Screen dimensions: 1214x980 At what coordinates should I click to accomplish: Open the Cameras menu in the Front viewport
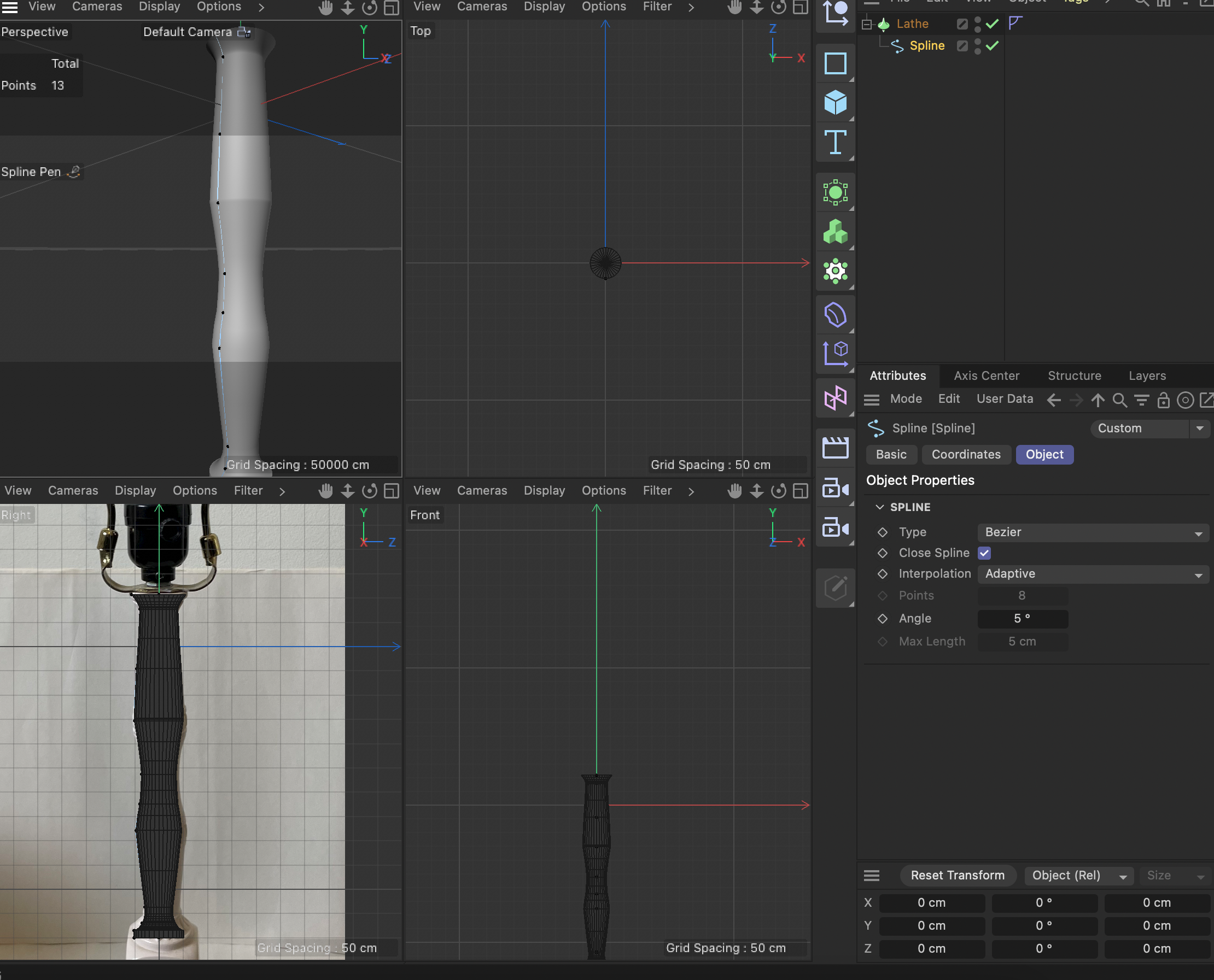[482, 490]
